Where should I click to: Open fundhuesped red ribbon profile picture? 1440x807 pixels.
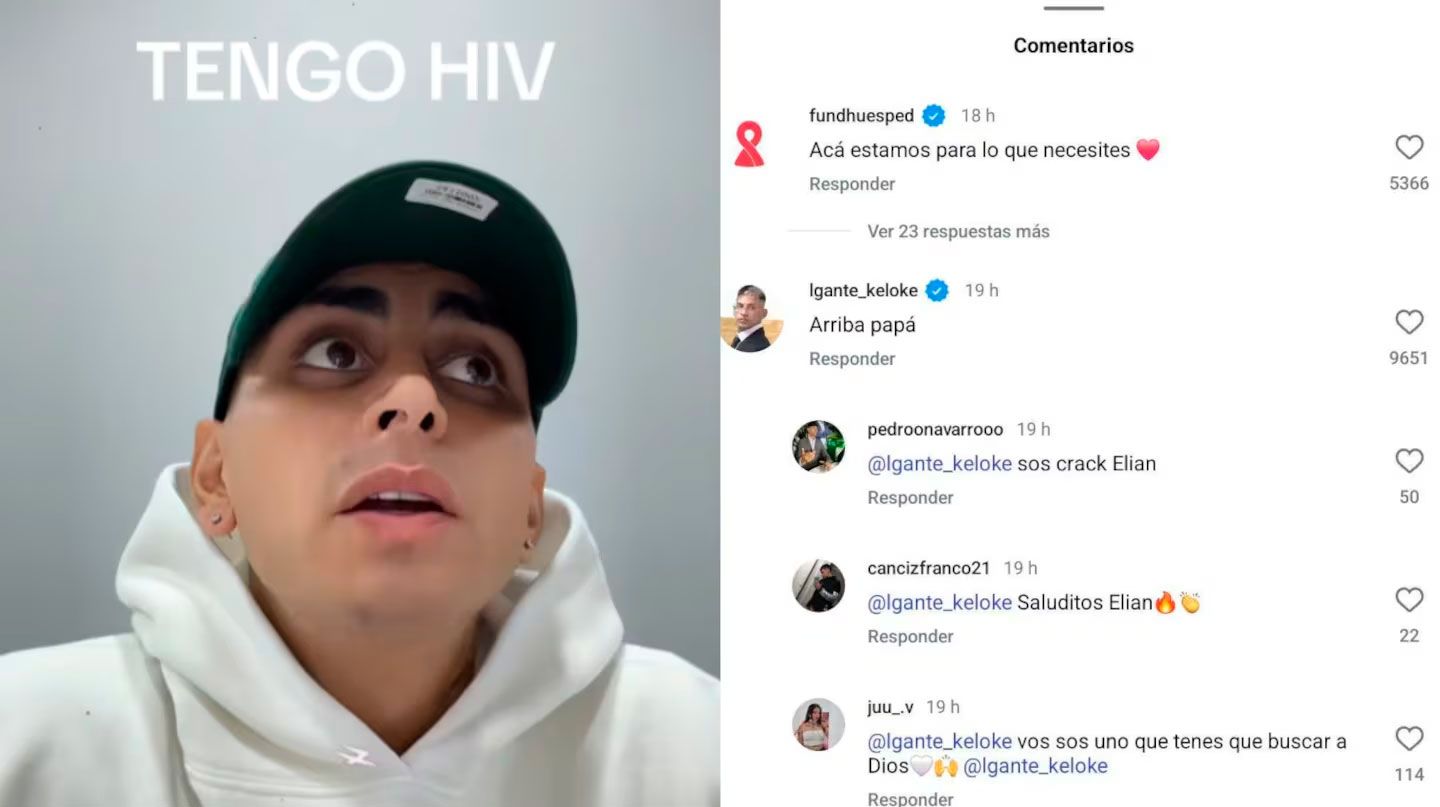(x=749, y=144)
